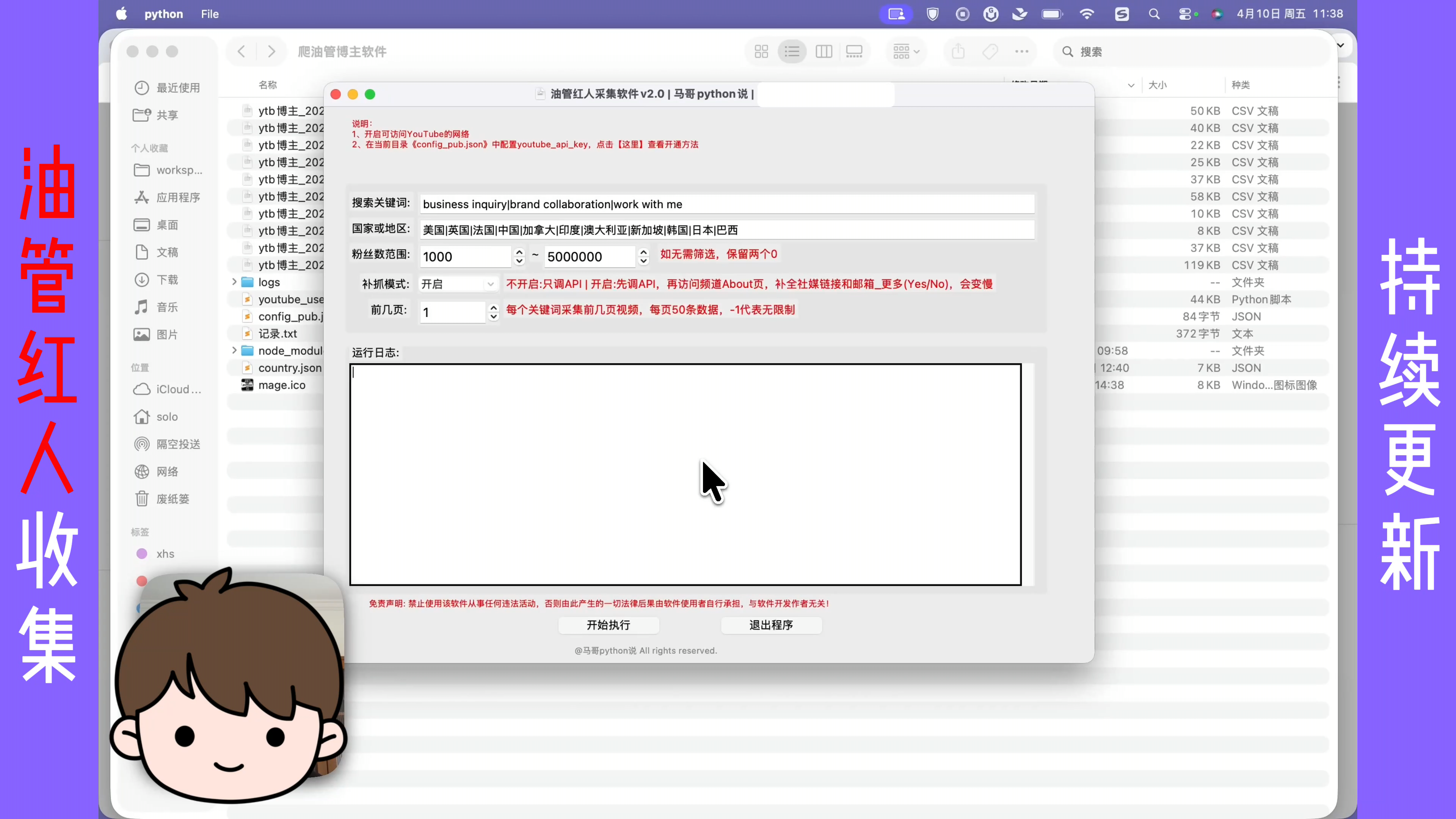Viewport: 1456px width, 819px height.
Task: Open Finder more actions menu
Action: coord(1021,52)
